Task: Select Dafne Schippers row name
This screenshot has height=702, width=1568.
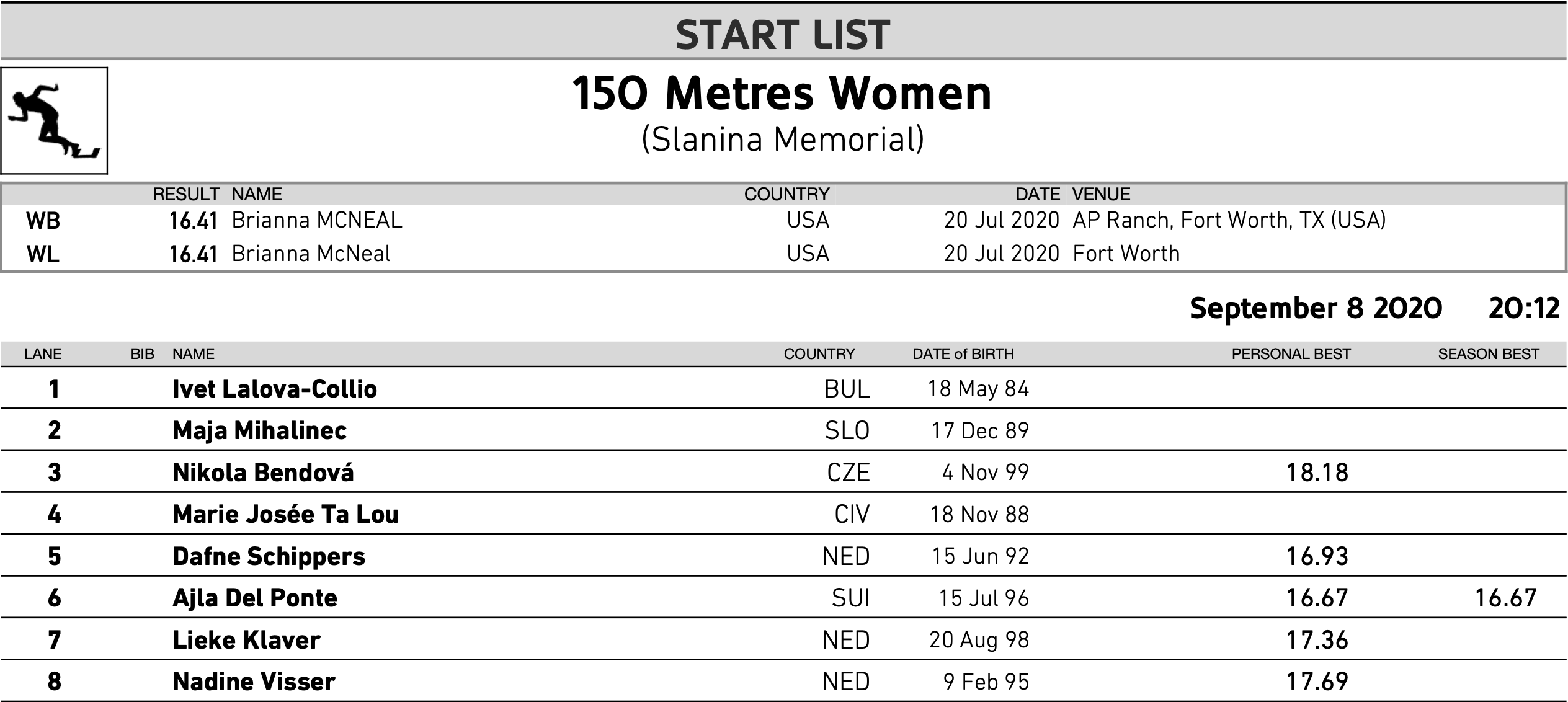Action: click(x=269, y=556)
